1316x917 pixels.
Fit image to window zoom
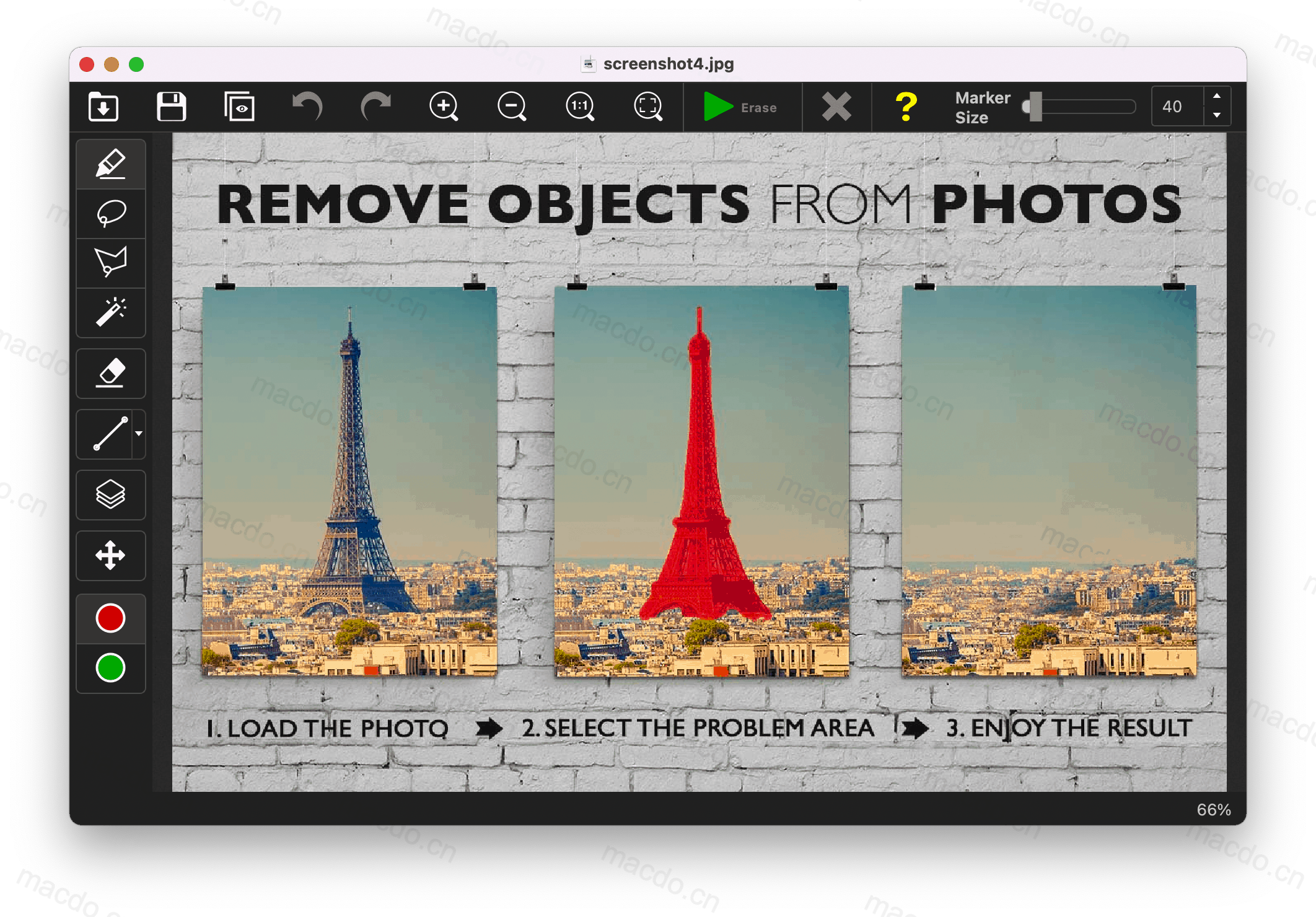648,107
